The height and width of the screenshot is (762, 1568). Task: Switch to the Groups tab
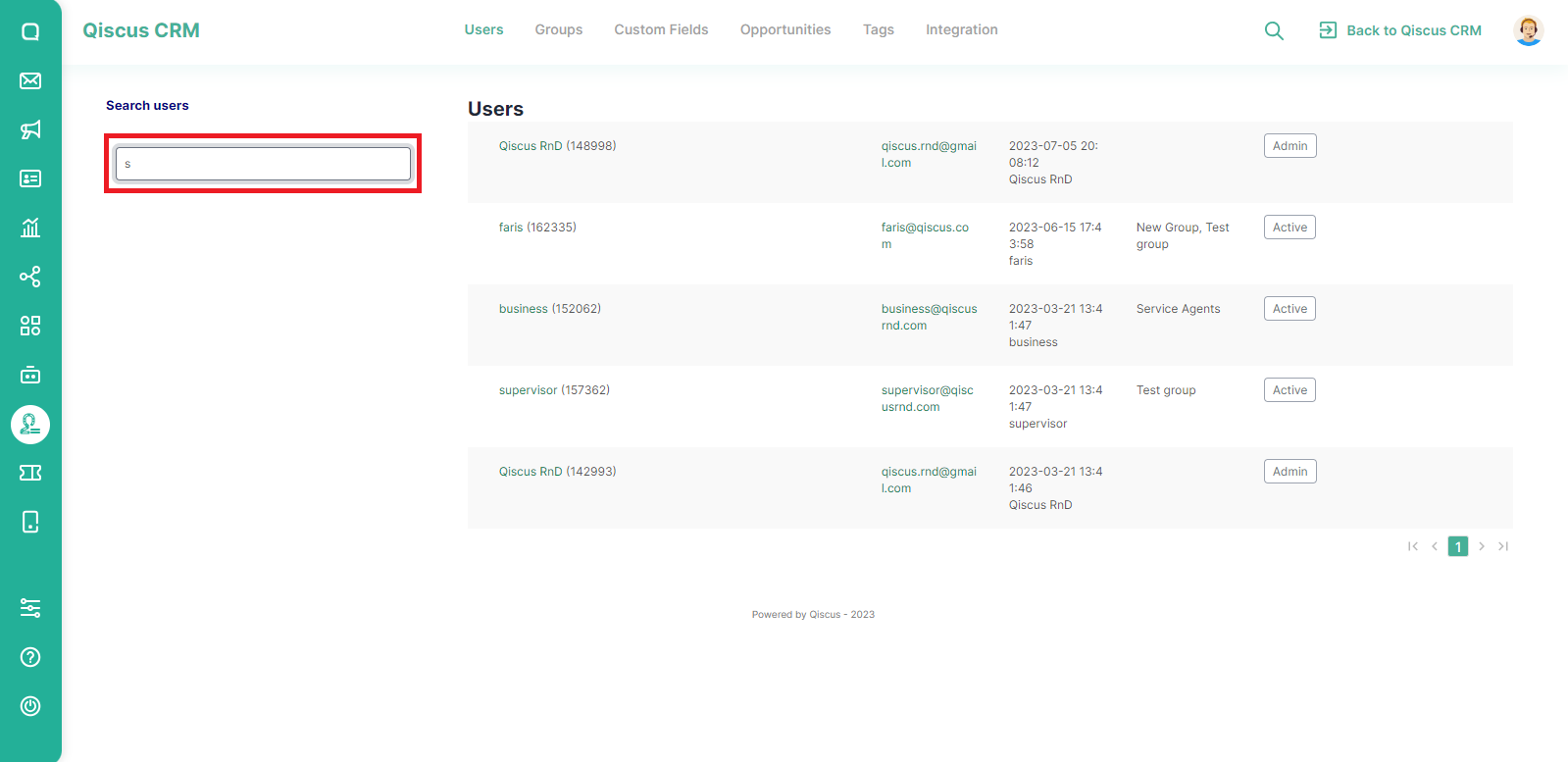coord(559,30)
